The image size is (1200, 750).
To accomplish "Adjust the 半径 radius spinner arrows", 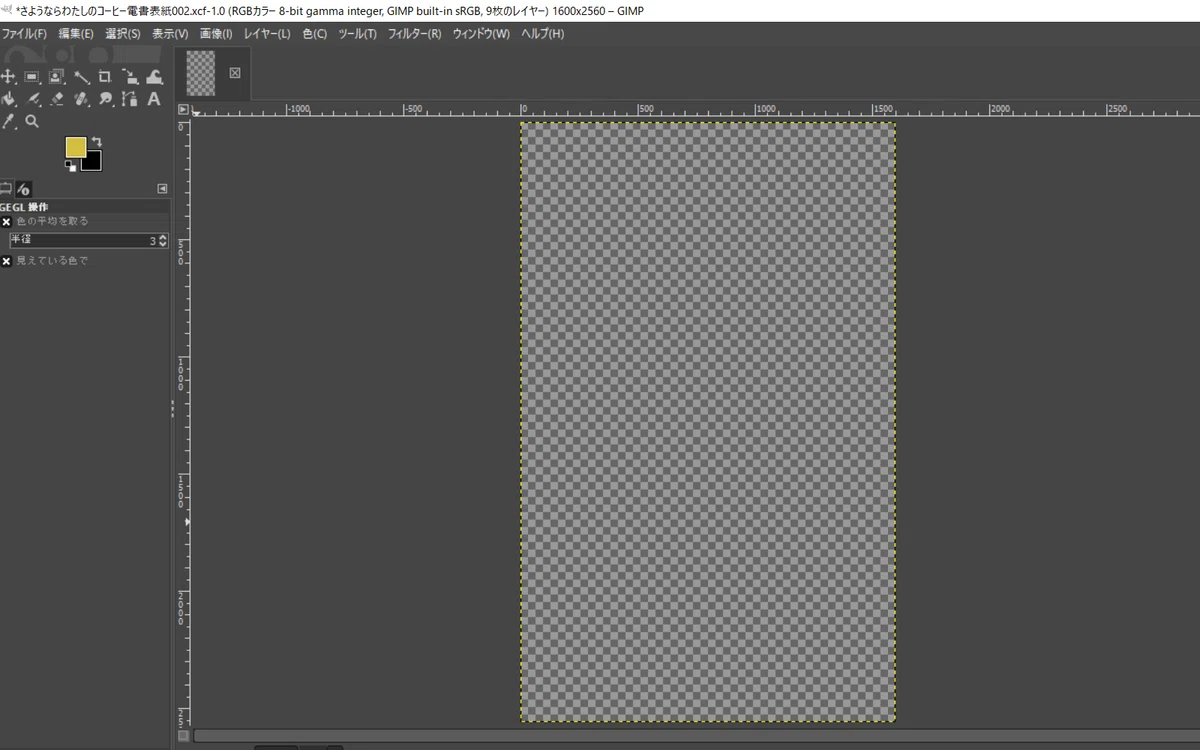I will (163, 241).
